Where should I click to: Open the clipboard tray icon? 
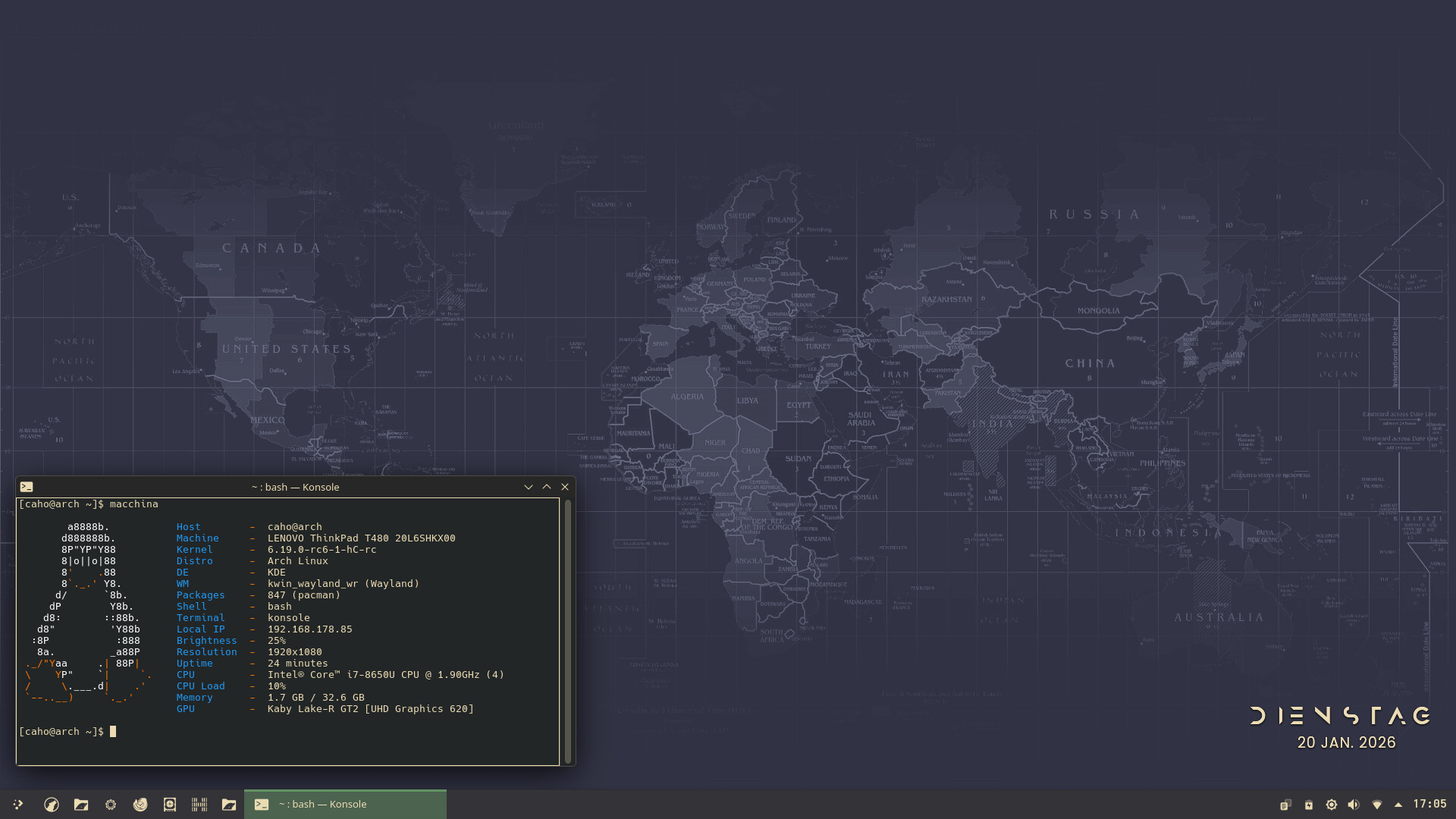1285,805
